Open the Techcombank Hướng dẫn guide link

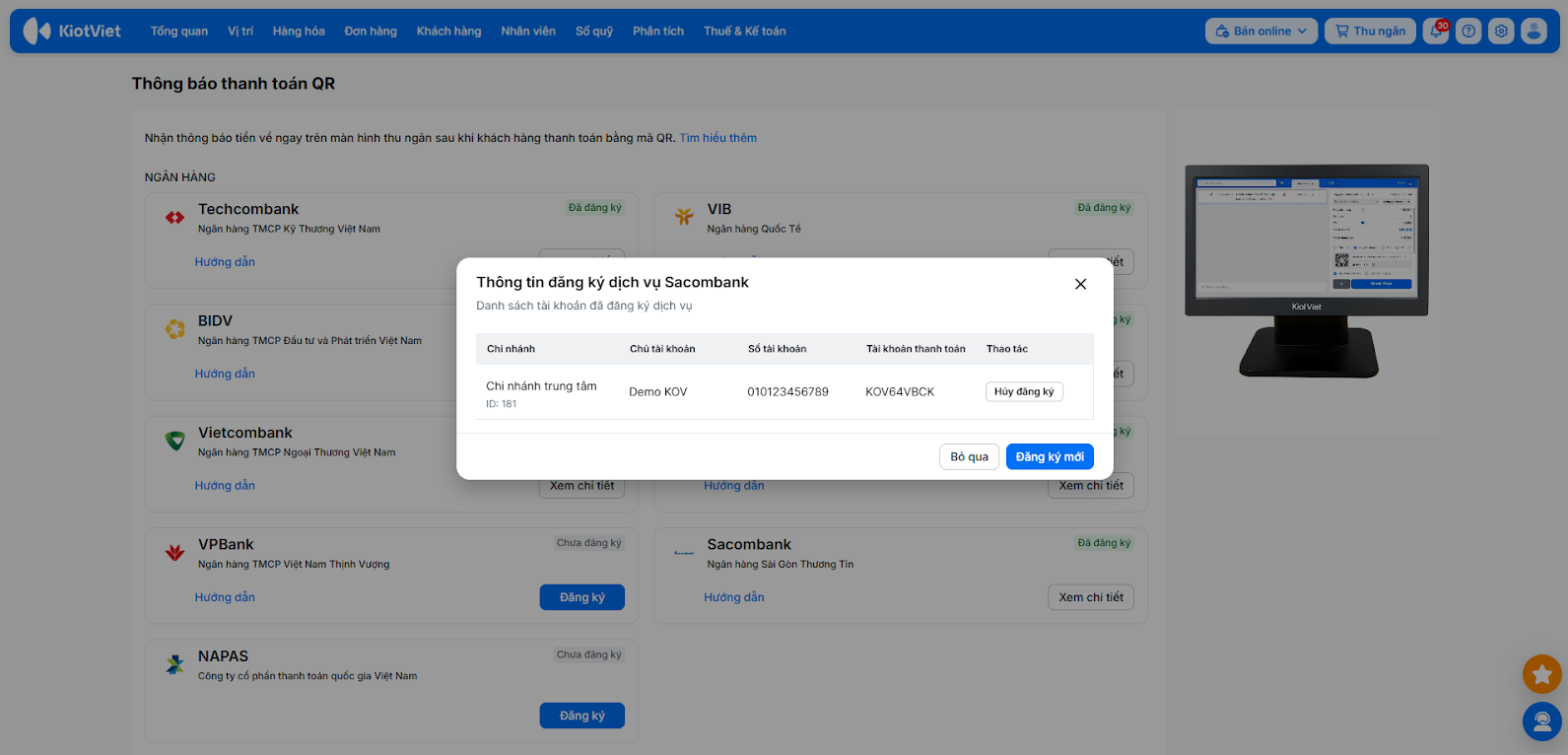225,262
